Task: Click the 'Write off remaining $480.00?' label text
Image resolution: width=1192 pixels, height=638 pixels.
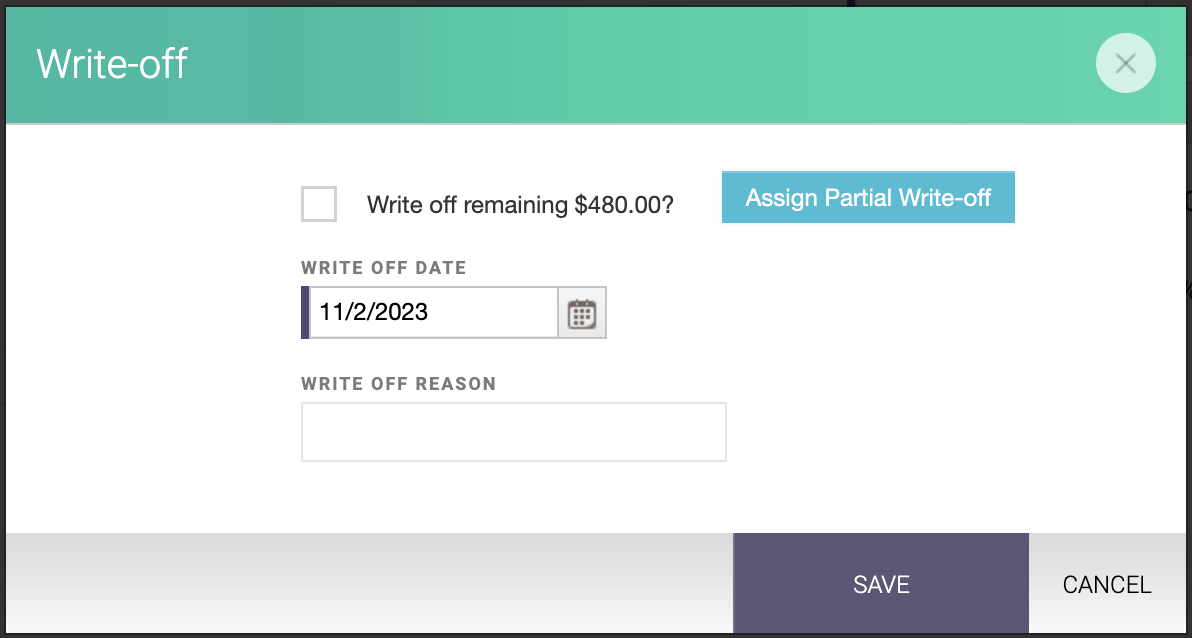Action: (x=520, y=205)
